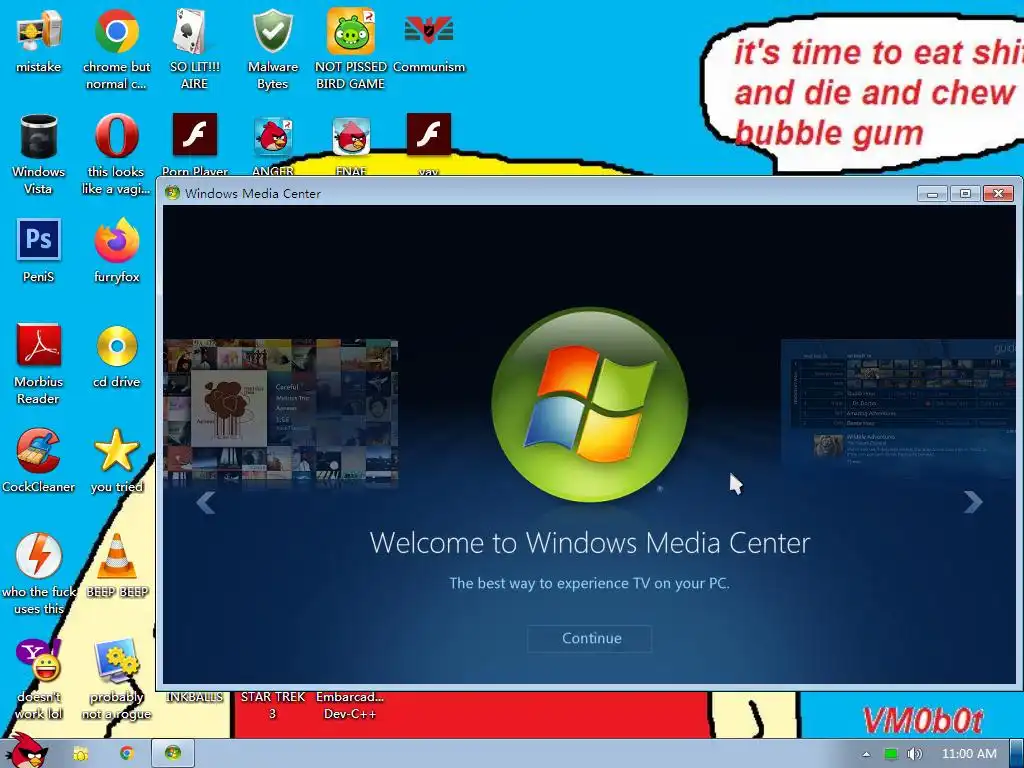Screen dimensions: 1024x768
Task: Launch the CCleaner-style brush icon
Action: click(x=39, y=451)
